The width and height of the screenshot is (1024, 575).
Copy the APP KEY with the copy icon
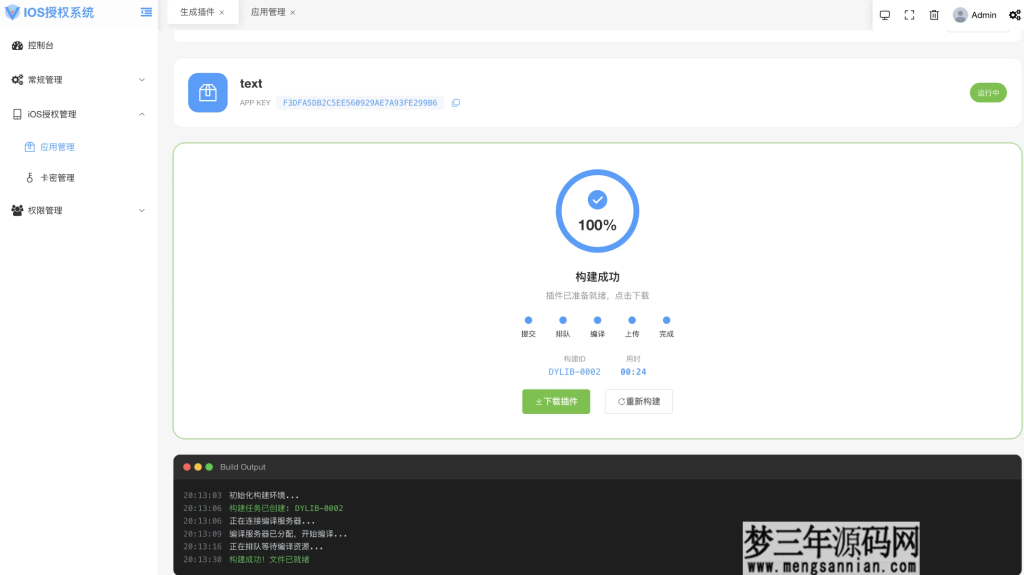456,103
